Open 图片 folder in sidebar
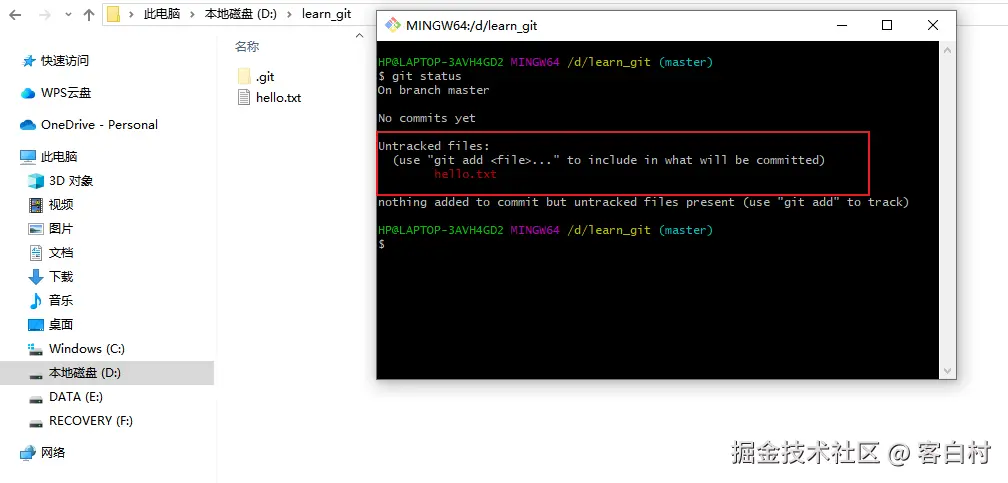This screenshot has height=483, width=1008. pyautogui.click(x=61, y=228)
